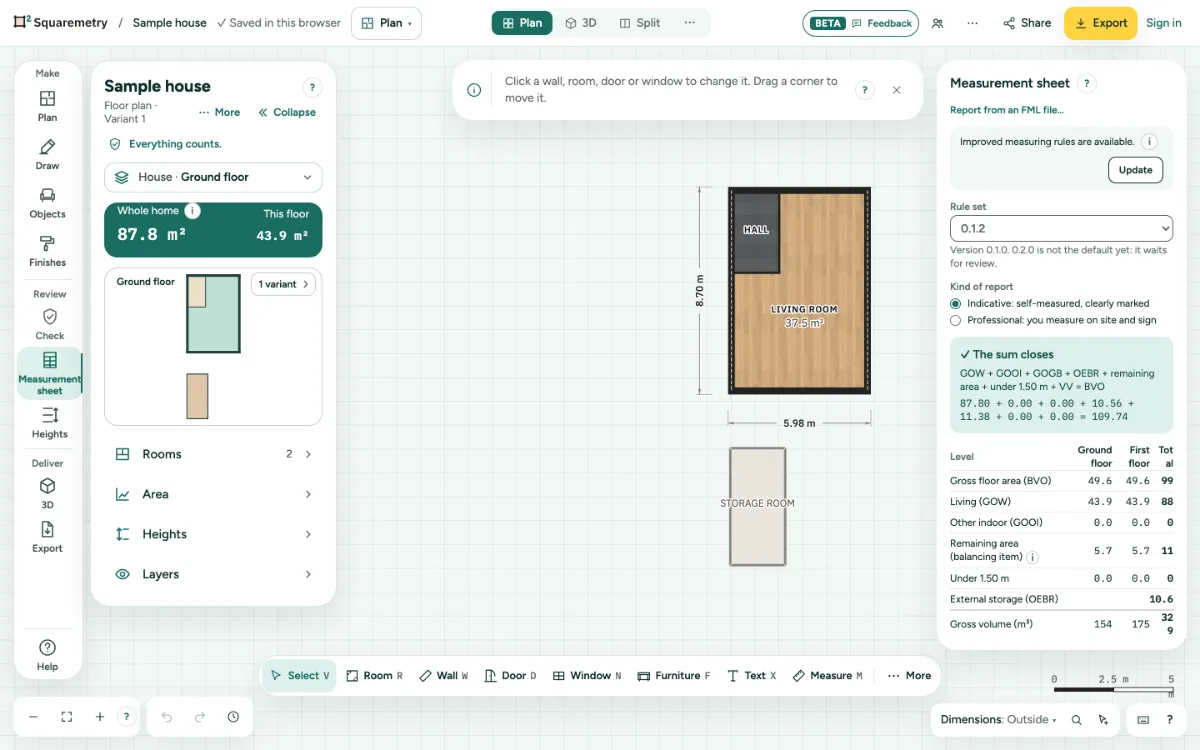The image size is (1200, 750).
Task: Click the collaborators people icon
Action: (937, 23)
